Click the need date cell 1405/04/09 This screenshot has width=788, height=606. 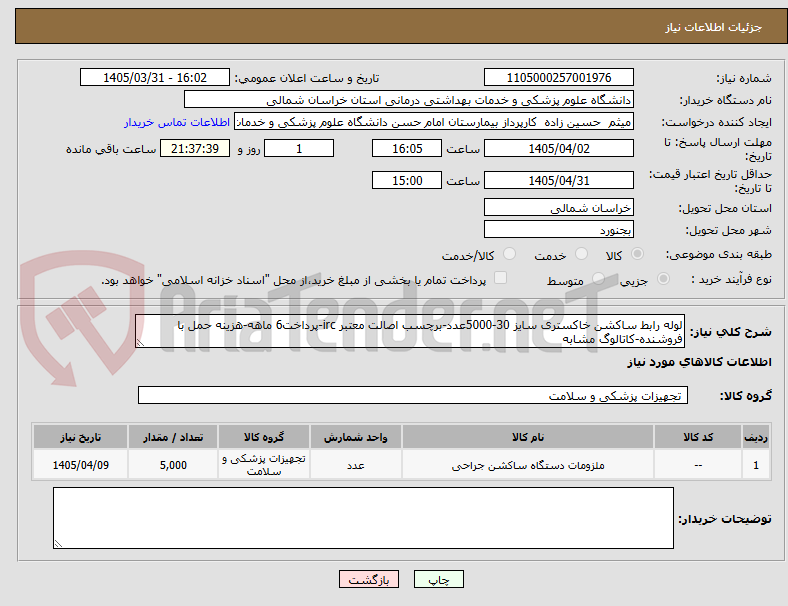point(80,465)
